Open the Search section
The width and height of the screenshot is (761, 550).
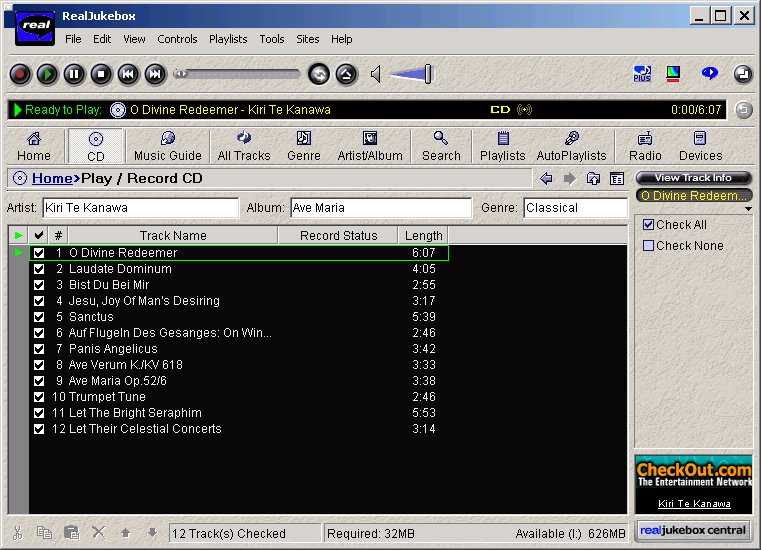(x=441, y=146)
